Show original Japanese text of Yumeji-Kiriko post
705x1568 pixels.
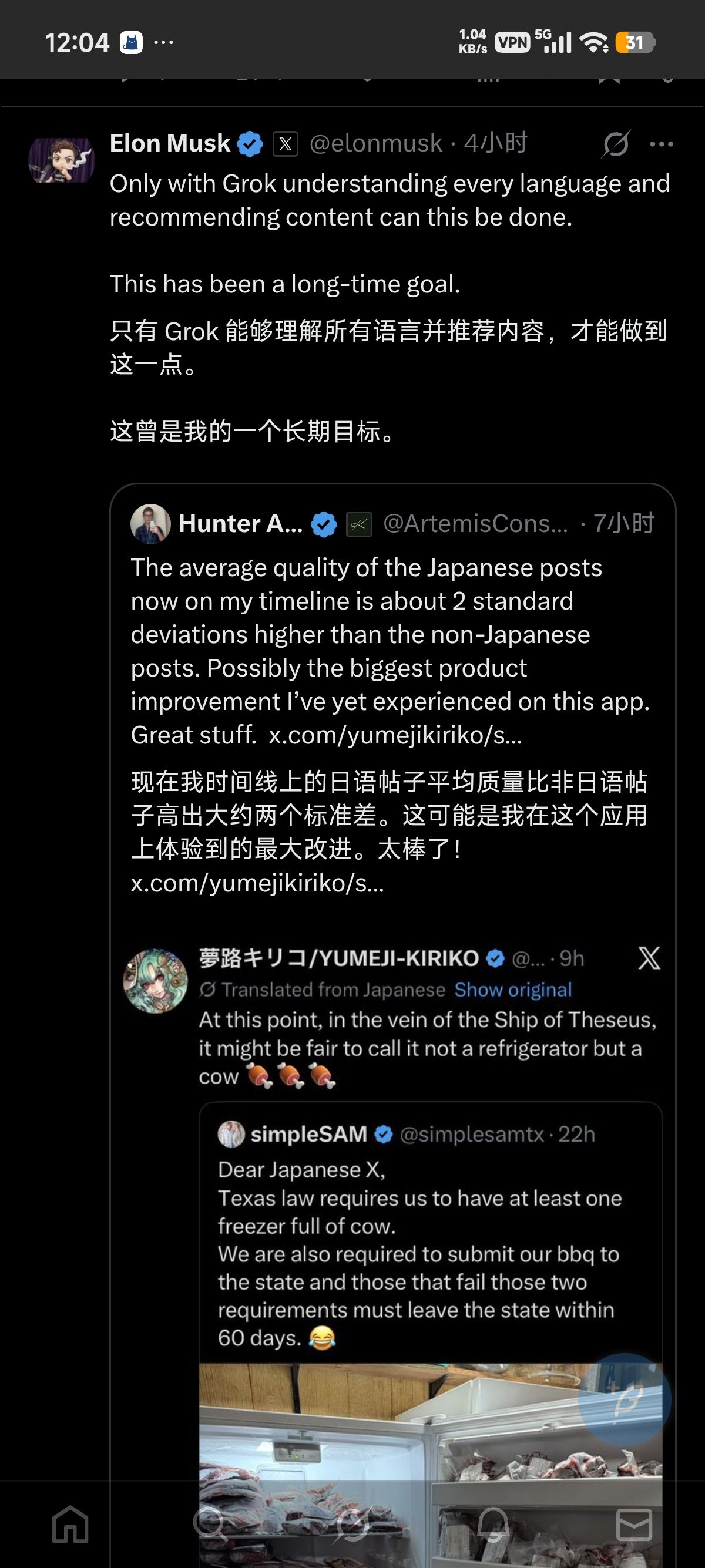click(513, 990)
